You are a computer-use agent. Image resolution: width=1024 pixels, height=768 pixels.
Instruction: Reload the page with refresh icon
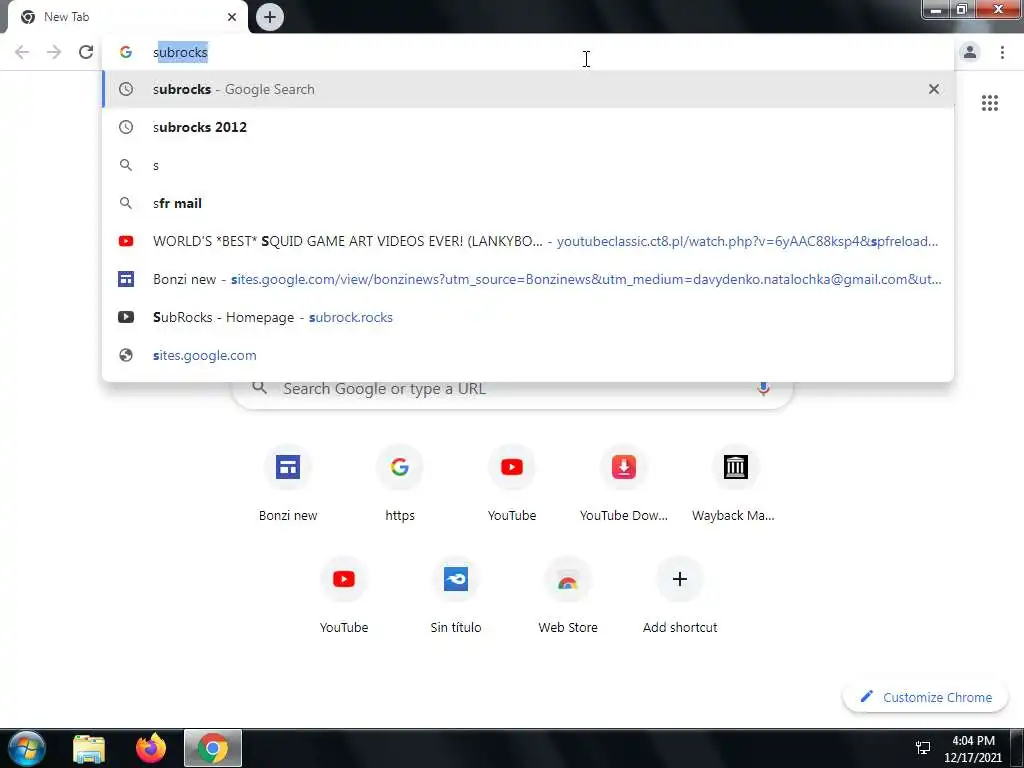[x=86, y=52]
